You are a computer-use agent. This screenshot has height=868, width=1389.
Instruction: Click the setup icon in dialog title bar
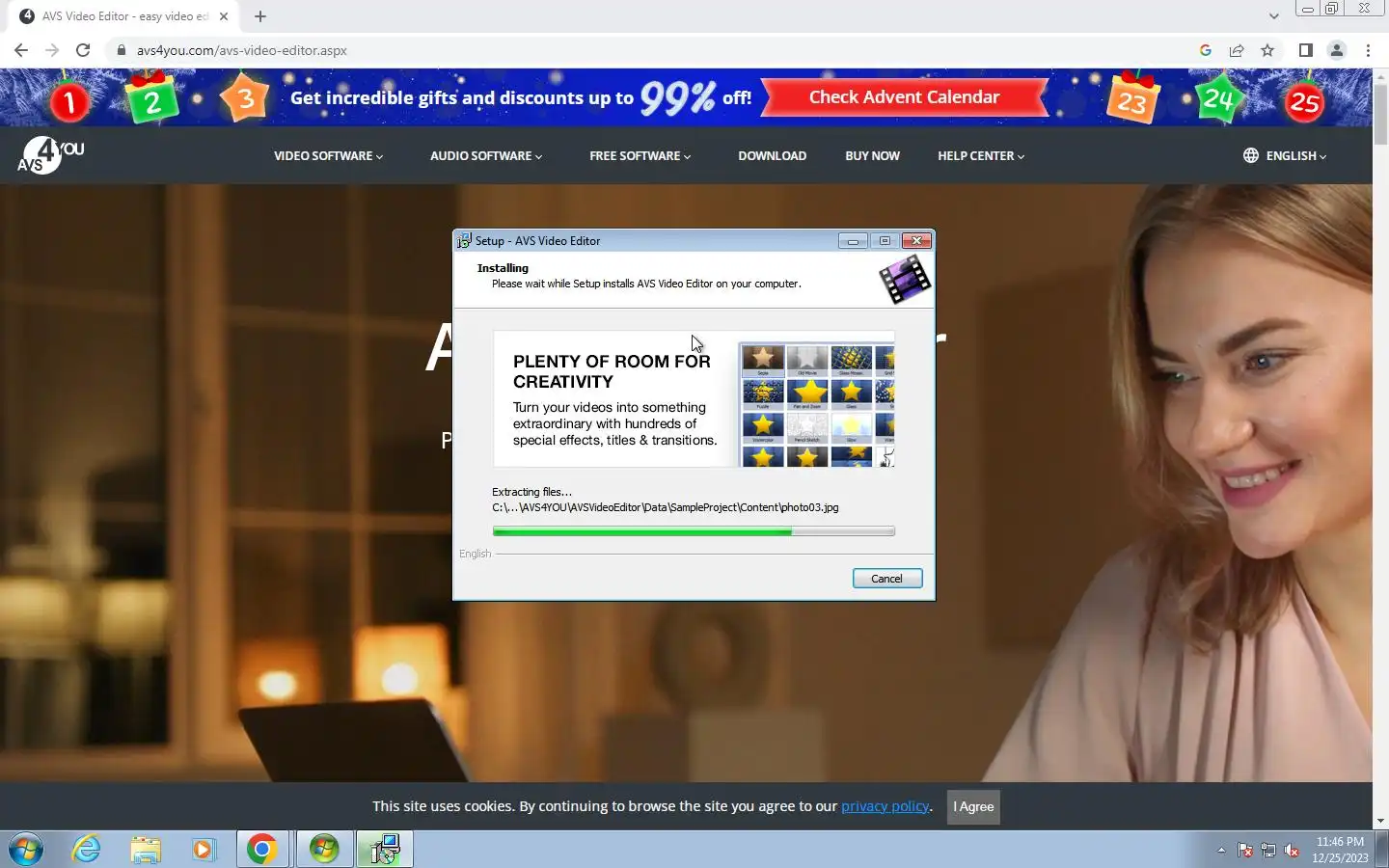[464, 241]
